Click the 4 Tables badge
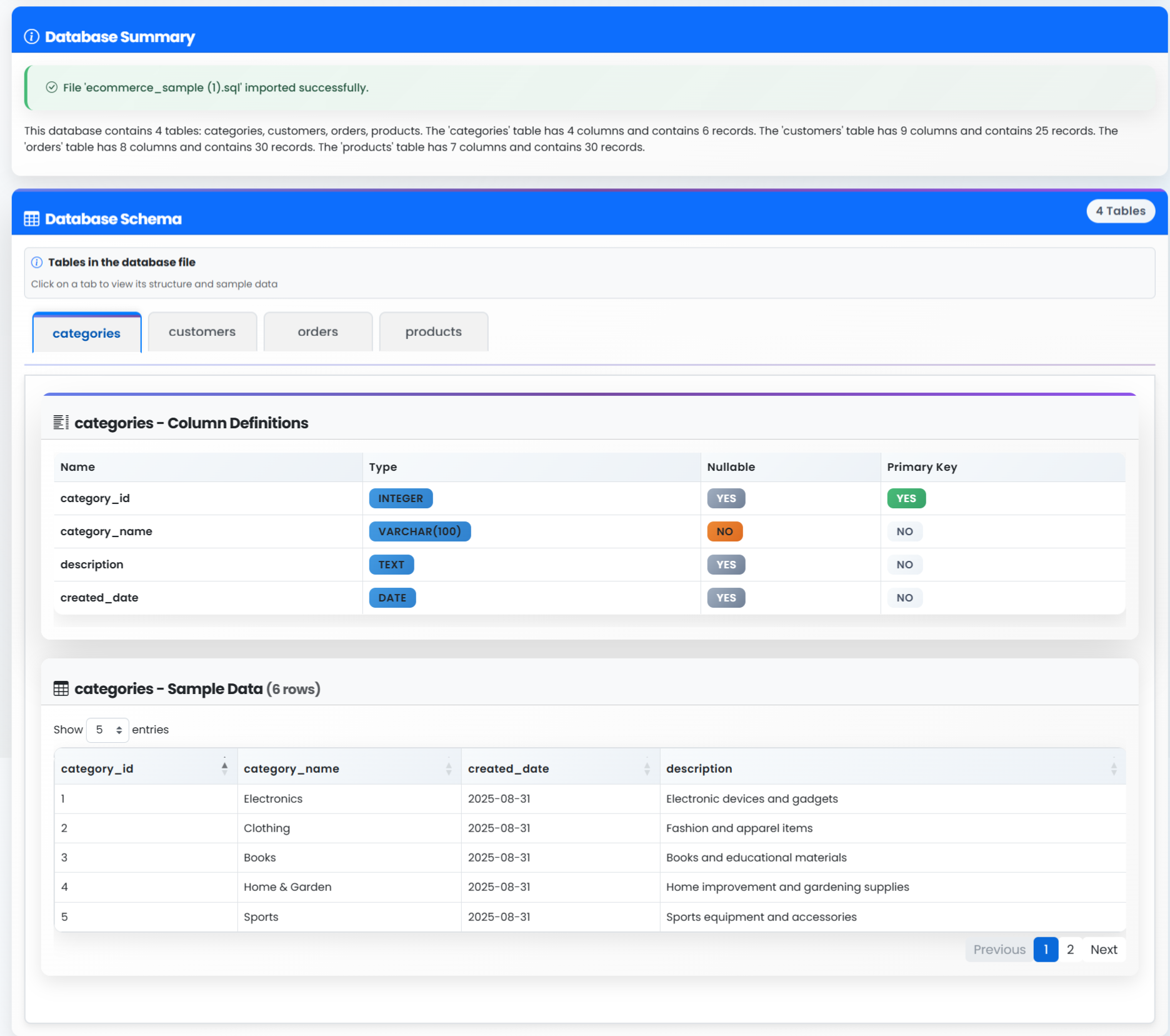Viewport: 1170px width, 1036px height. [x=1120, y=211]
